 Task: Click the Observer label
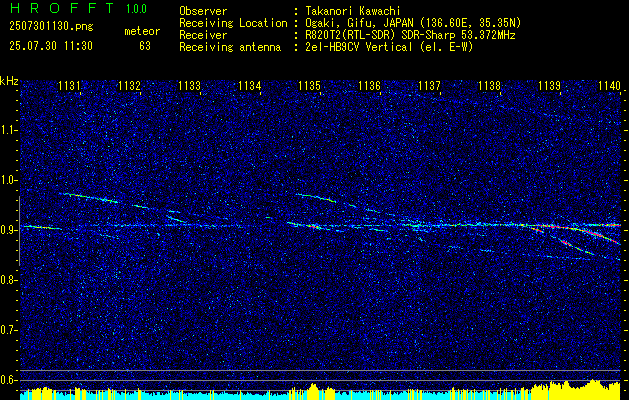click(203, 11)
